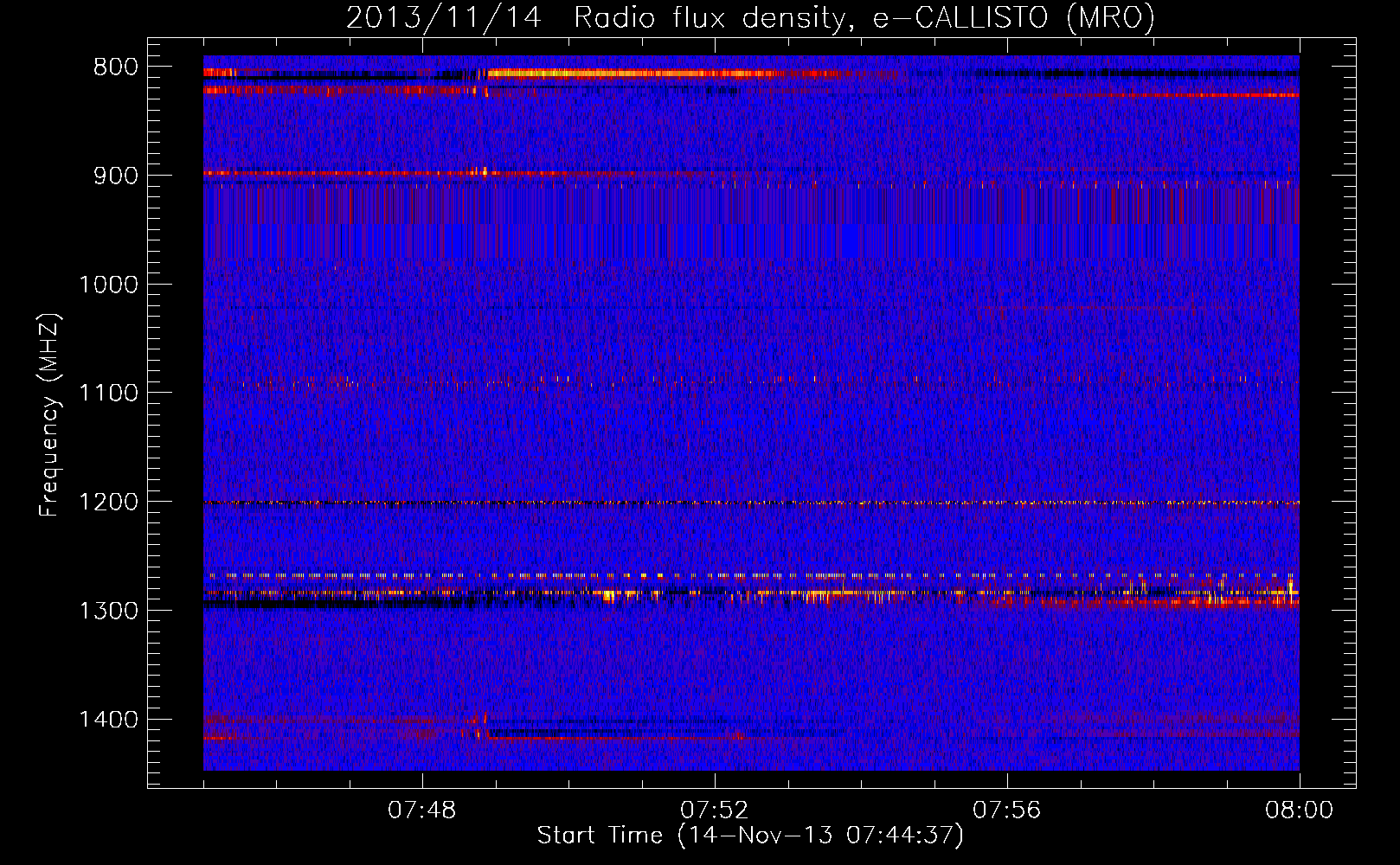
Task: Select the '1400' frequency axis label
Action: pyautogui.click(x=108, y=720)
